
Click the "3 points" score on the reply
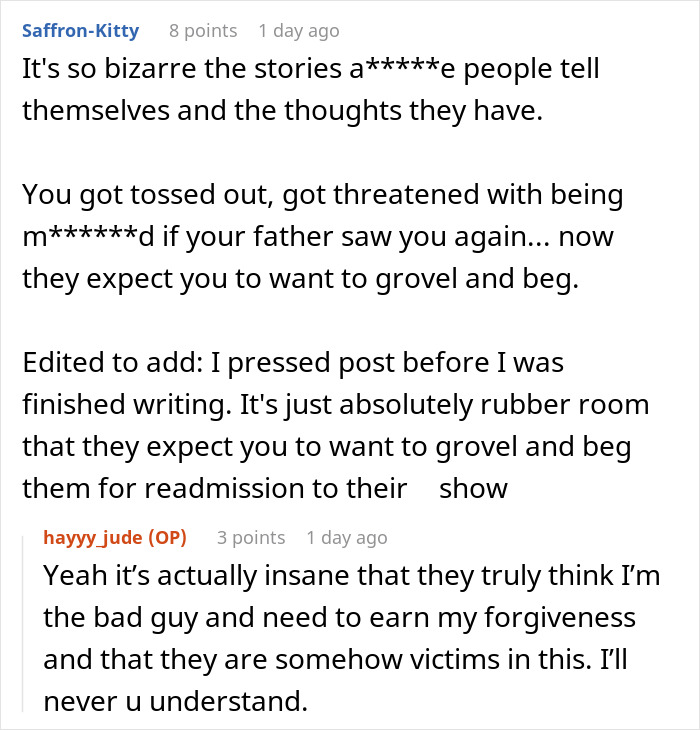(250, 538)
